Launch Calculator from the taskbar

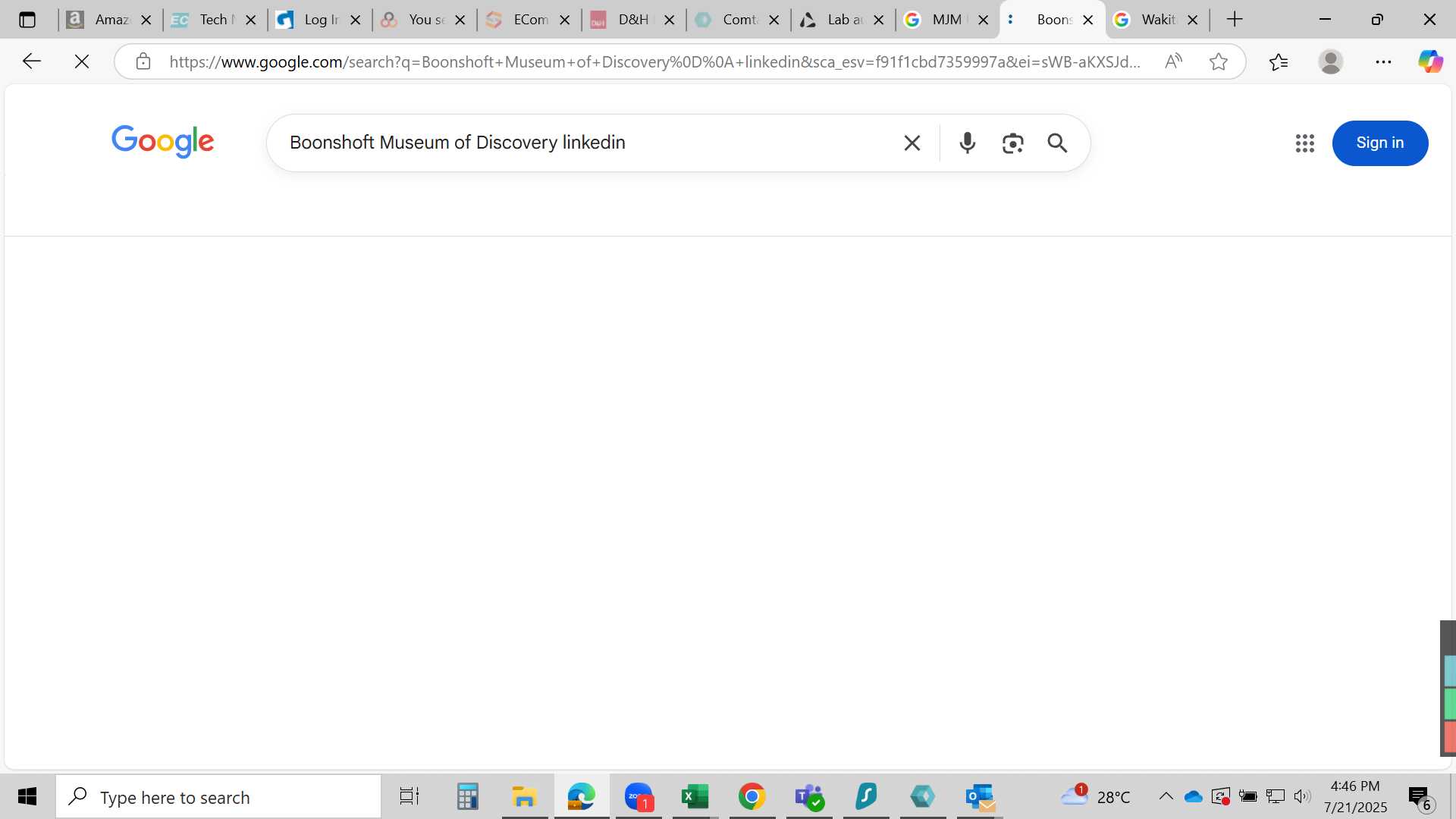(467, 796)
